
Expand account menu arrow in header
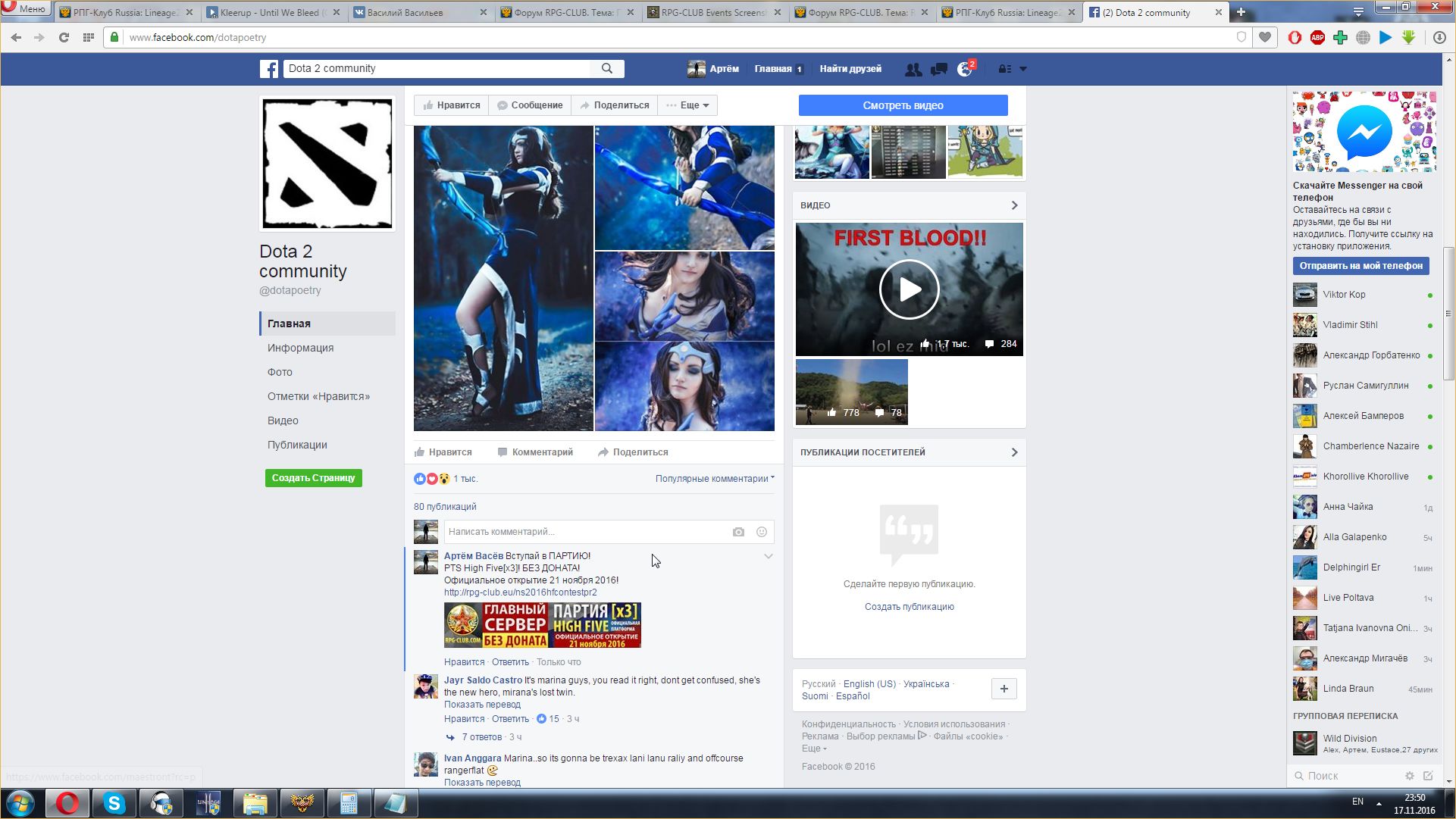(x=1023, y=69)
